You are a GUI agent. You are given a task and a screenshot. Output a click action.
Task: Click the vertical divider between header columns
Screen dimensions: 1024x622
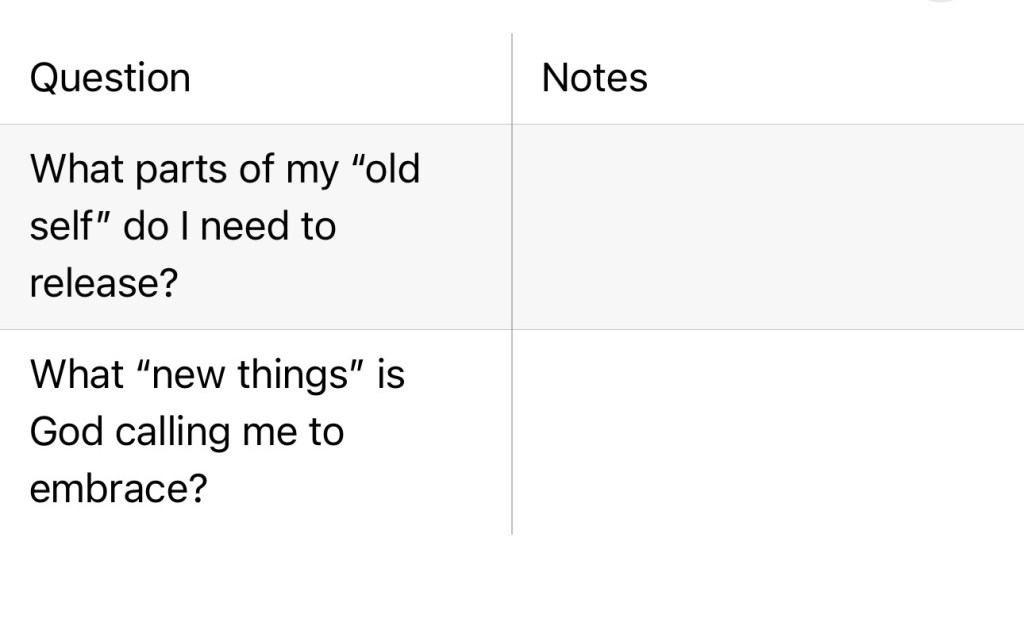click(x=512, y=78)
